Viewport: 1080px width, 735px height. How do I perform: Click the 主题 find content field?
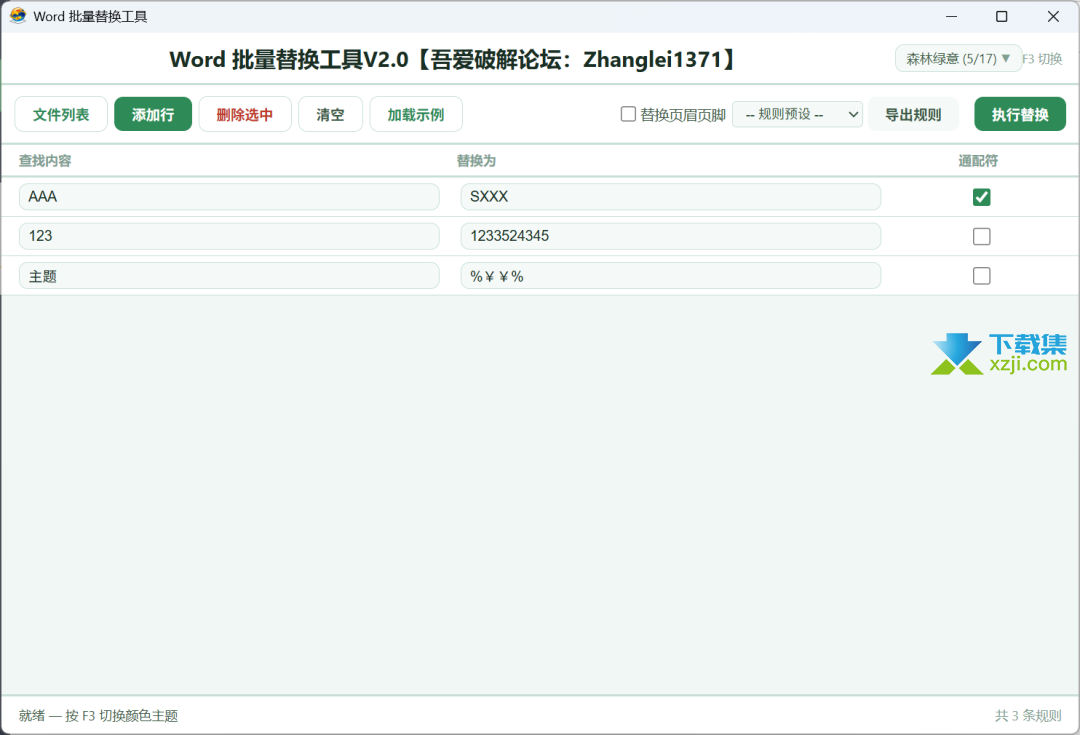click(x=229, y=276)
